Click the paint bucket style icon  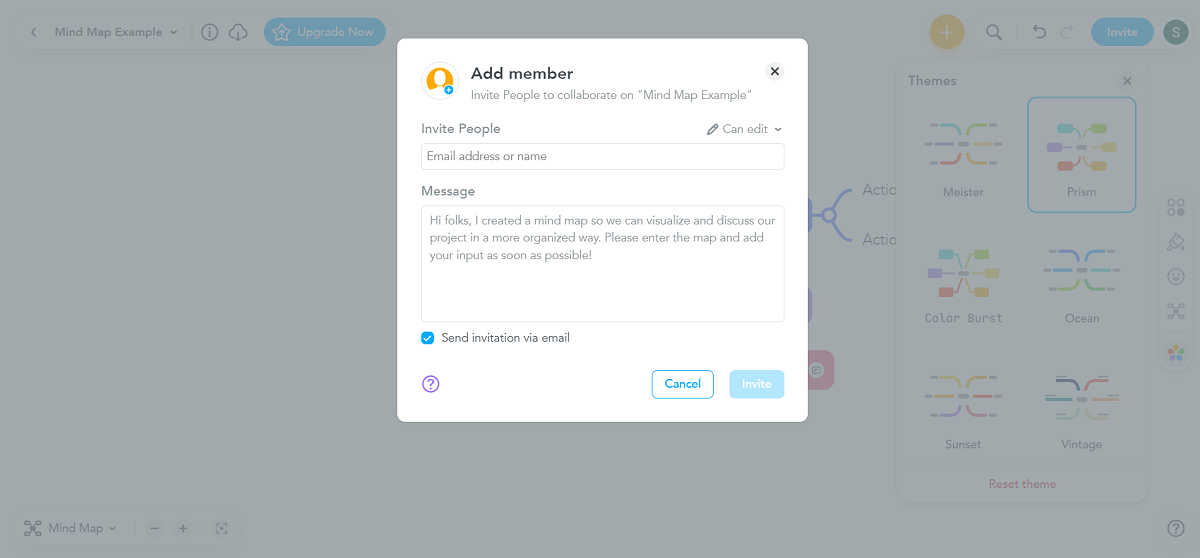[x=1176, y=242]
